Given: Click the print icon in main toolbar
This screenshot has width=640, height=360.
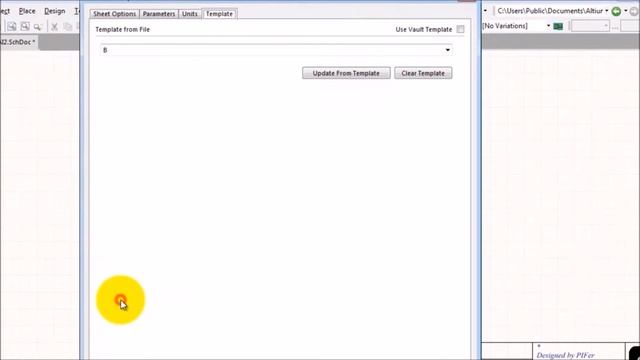Looking at the screenshot, I should point(11,27).
